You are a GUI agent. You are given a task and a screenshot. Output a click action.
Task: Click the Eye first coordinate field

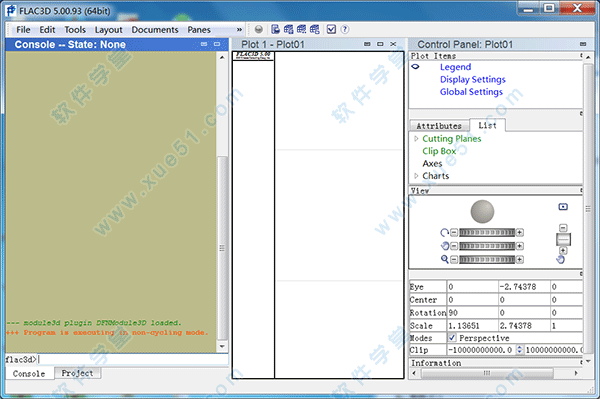tap(473, 287)
